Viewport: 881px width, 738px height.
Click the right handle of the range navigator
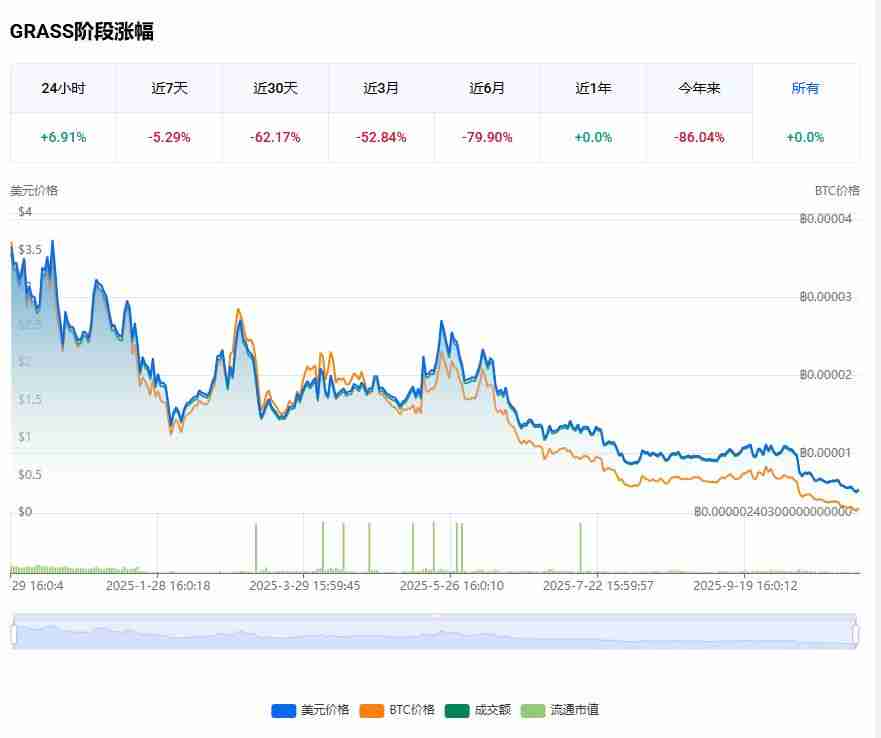(856, 628)
